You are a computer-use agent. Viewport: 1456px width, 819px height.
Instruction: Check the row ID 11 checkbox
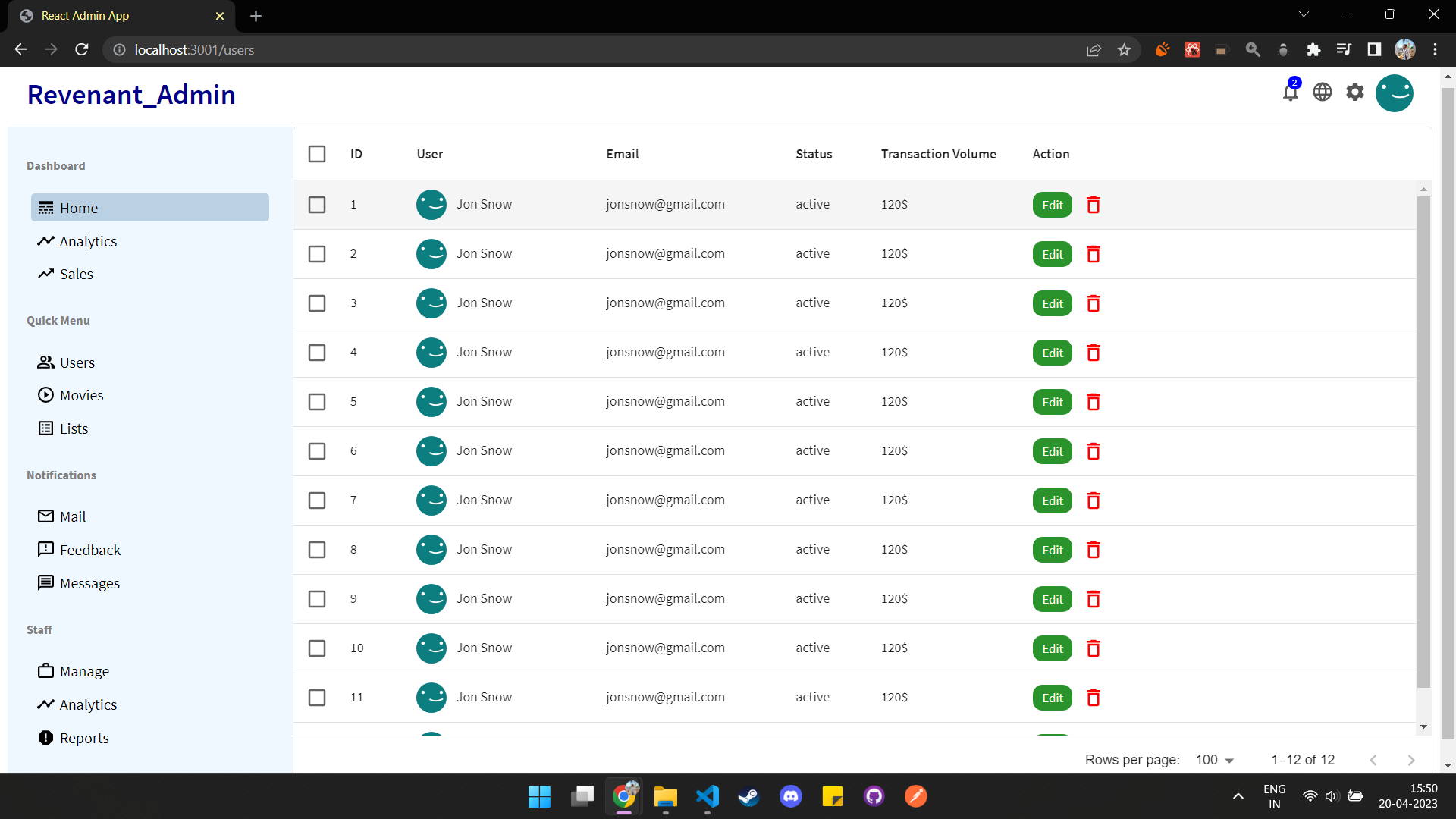click(317, 698)
